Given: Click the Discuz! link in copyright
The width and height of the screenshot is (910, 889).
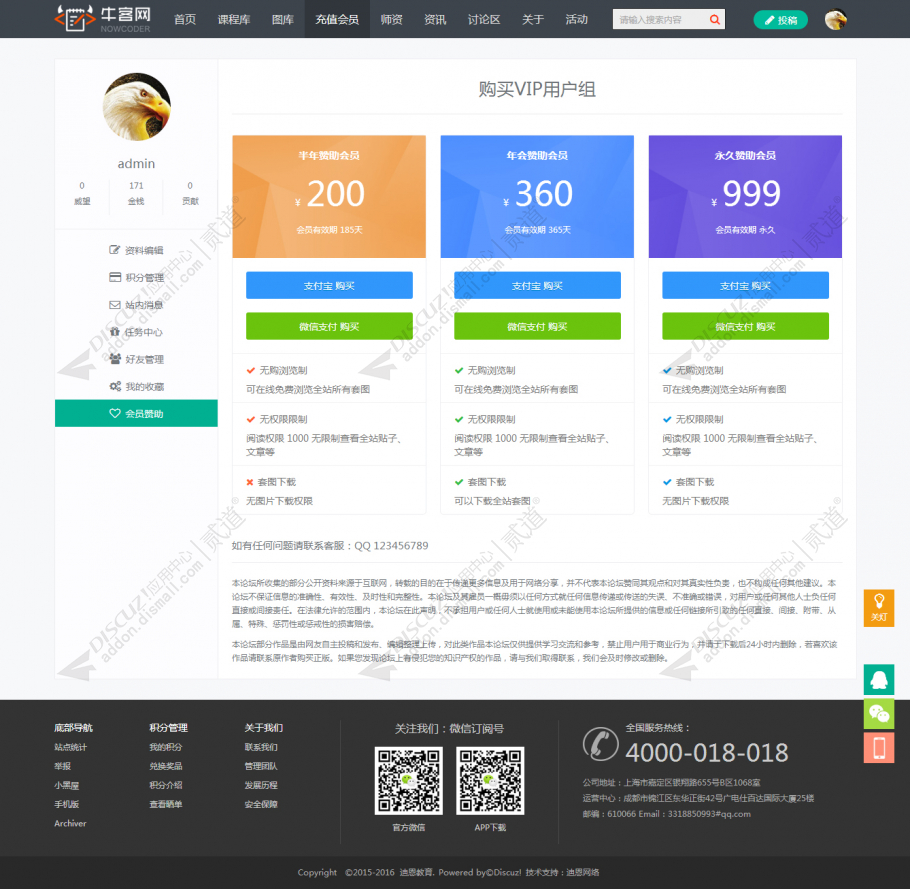Looking at the screenshot, I should 507,872.
